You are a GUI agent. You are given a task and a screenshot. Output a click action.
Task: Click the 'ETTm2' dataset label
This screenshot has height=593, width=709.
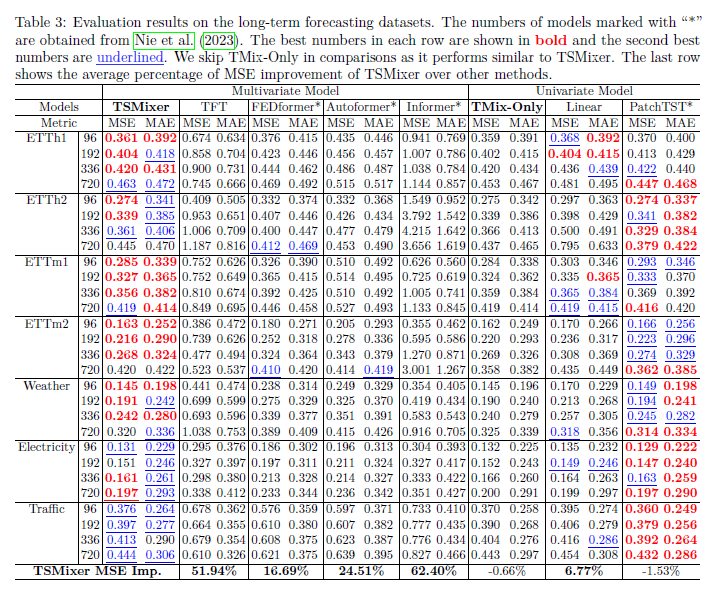46,324
